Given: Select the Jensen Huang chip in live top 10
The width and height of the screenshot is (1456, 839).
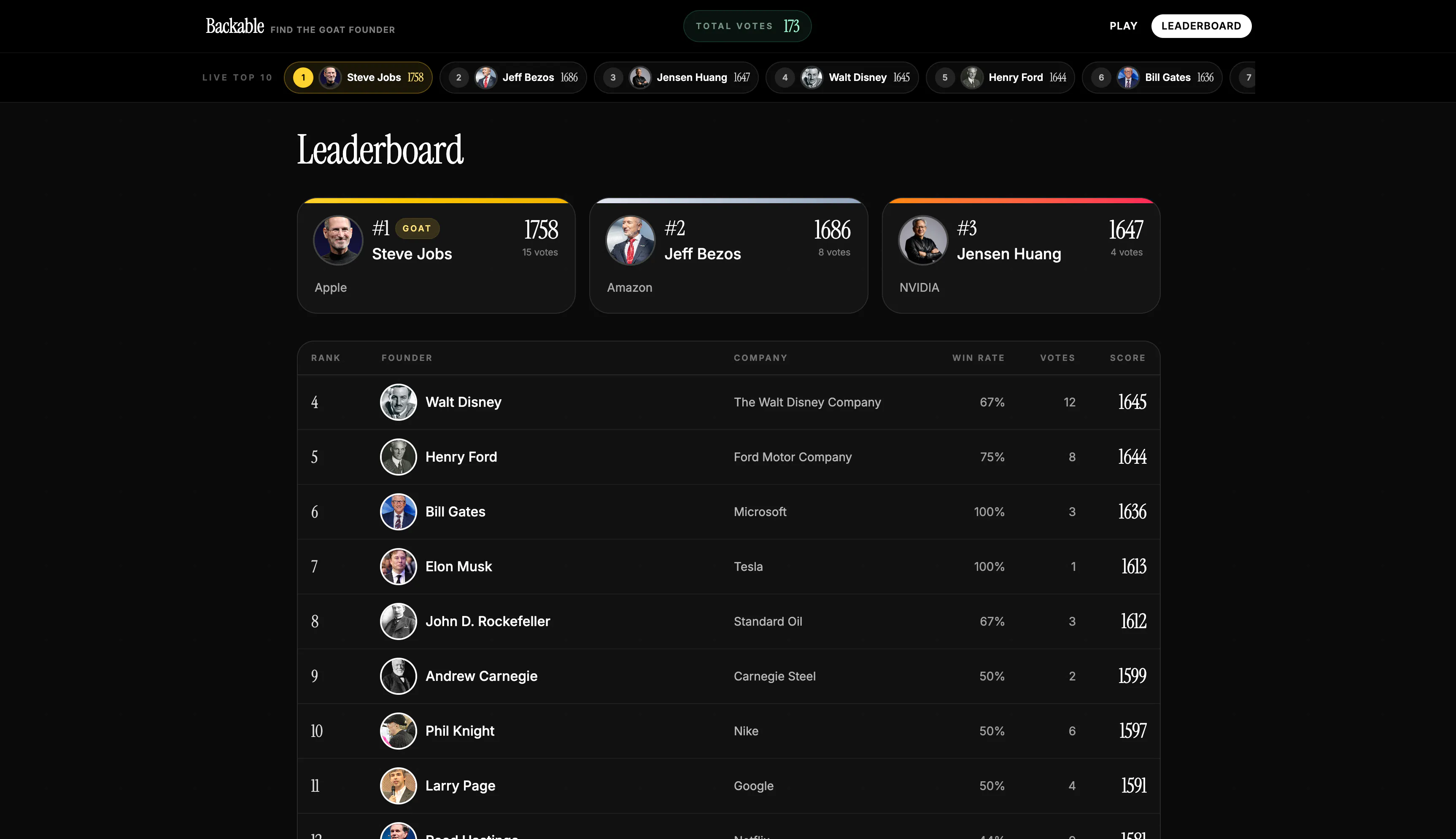Looking at the screenshot, I should pos(676,77).
